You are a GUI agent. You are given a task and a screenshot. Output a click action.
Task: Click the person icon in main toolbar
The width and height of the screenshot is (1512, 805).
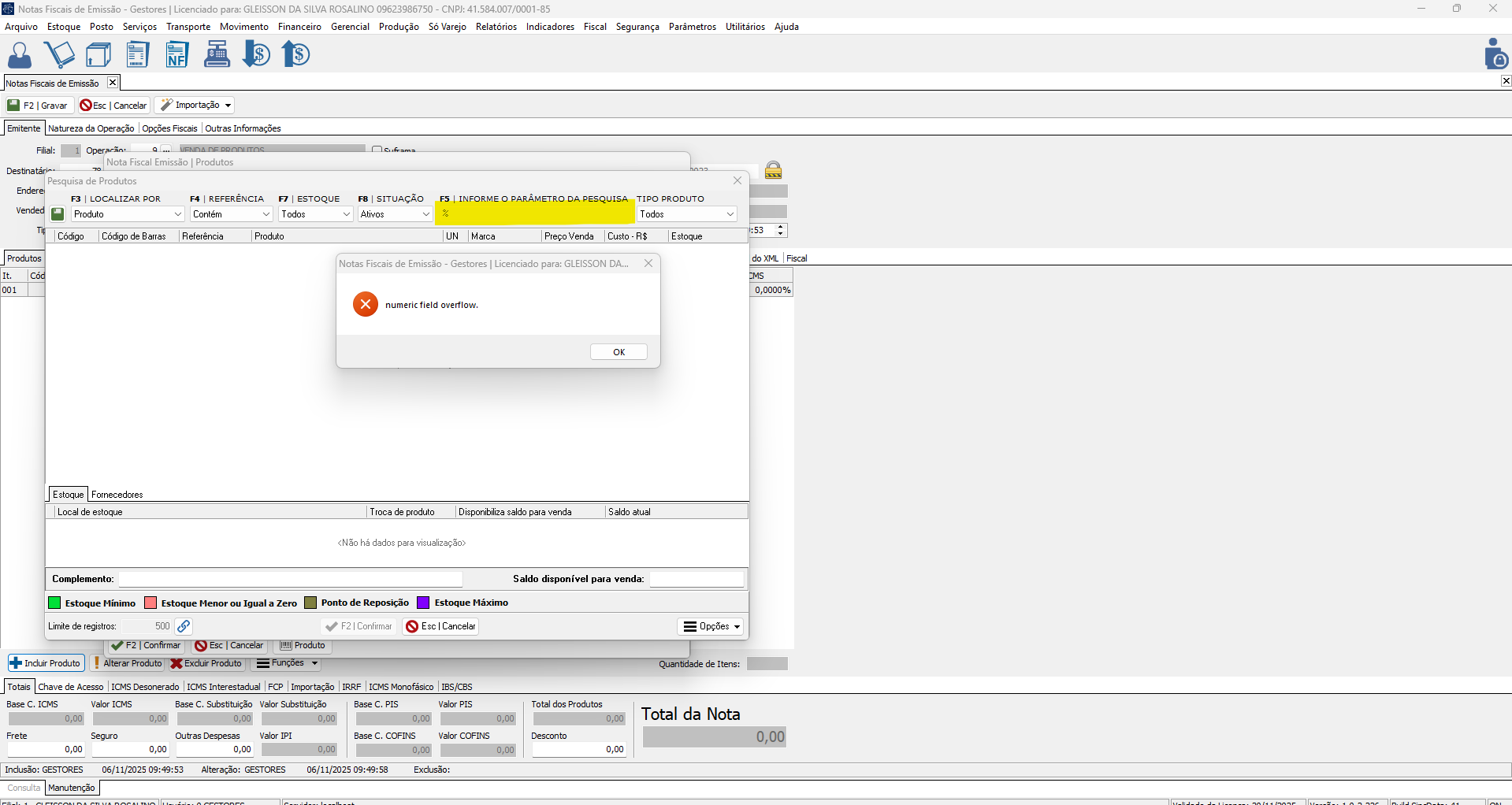(20, 55)
